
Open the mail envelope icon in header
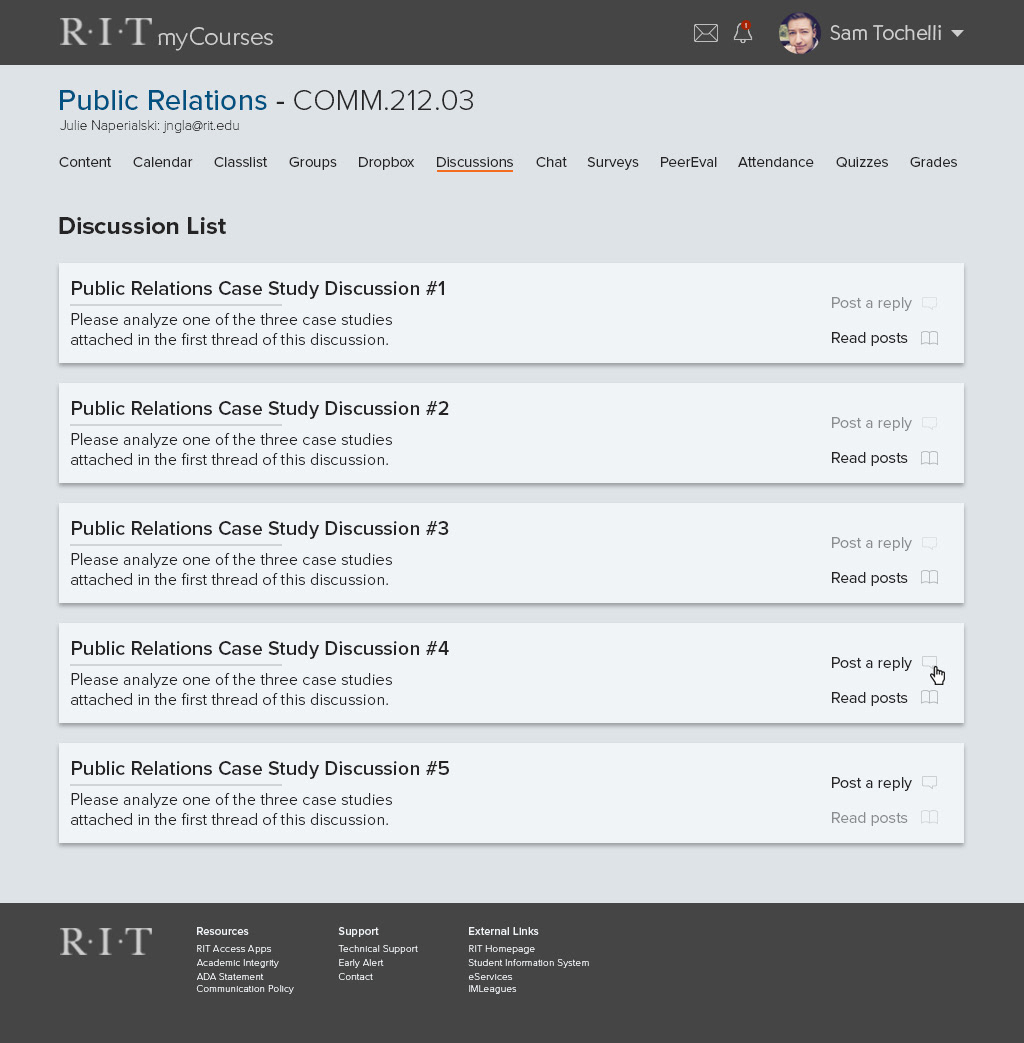pyautogui.click(x=705, y=33)
